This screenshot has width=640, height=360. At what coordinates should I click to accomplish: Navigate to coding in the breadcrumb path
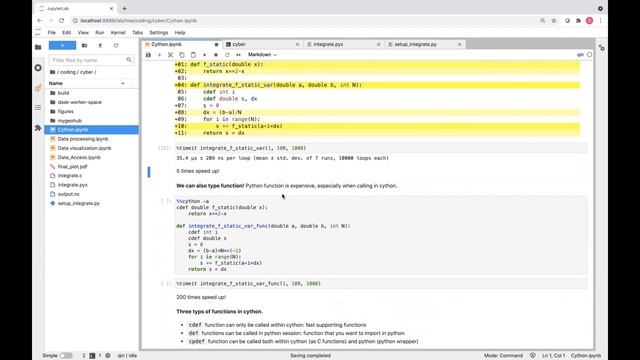(68, 72)
